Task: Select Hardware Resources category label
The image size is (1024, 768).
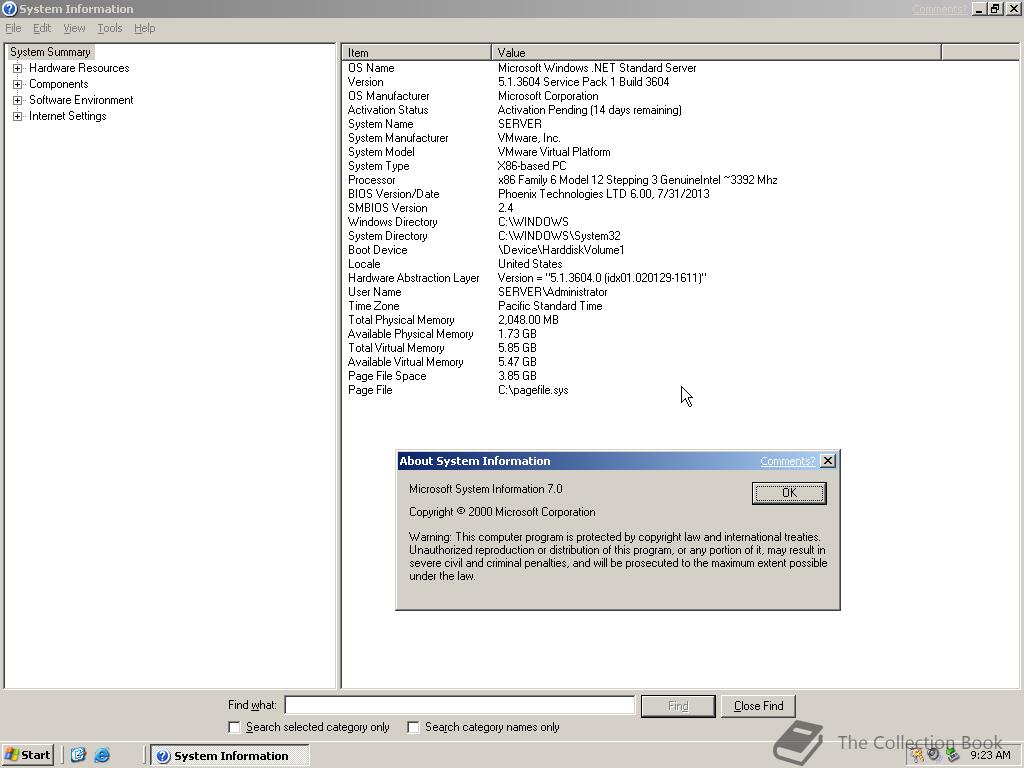Action: [x=79, y=68]
